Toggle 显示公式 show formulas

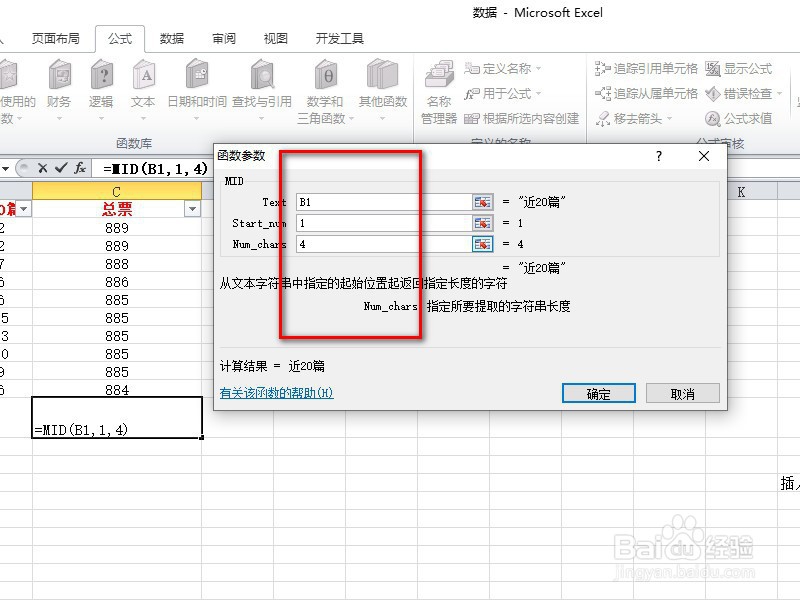click(739, 68)
